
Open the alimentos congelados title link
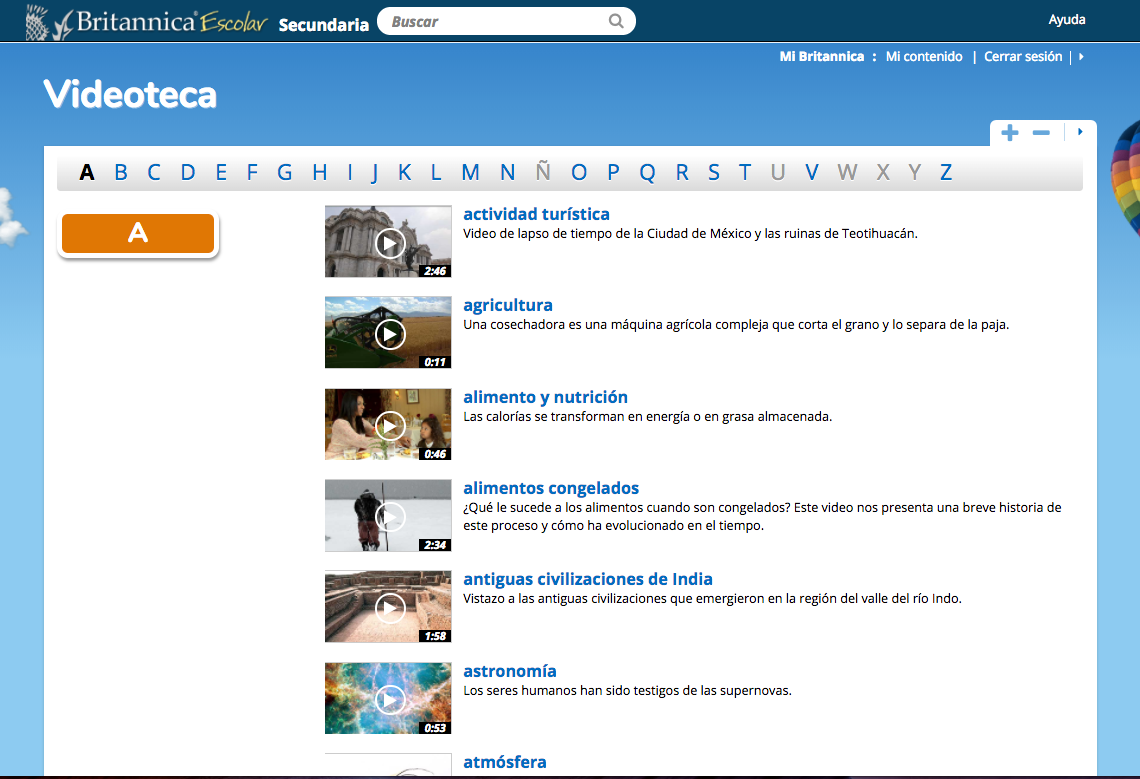(x=551, y=488)
